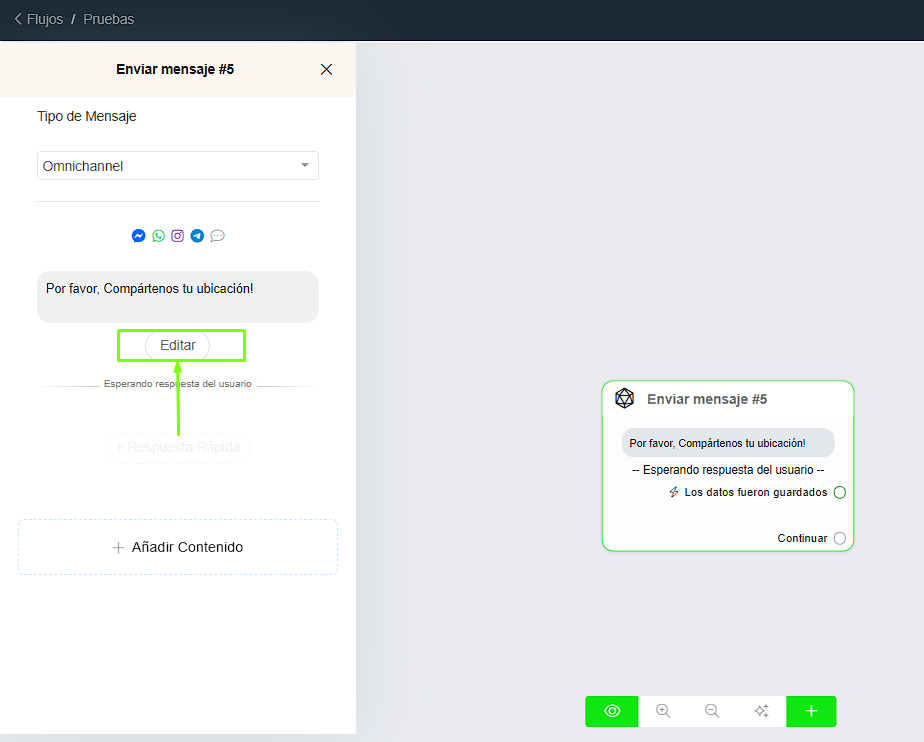Click the web chat bubble icon
The height and width of the screenshot is (742, 924).
[217, 236]
